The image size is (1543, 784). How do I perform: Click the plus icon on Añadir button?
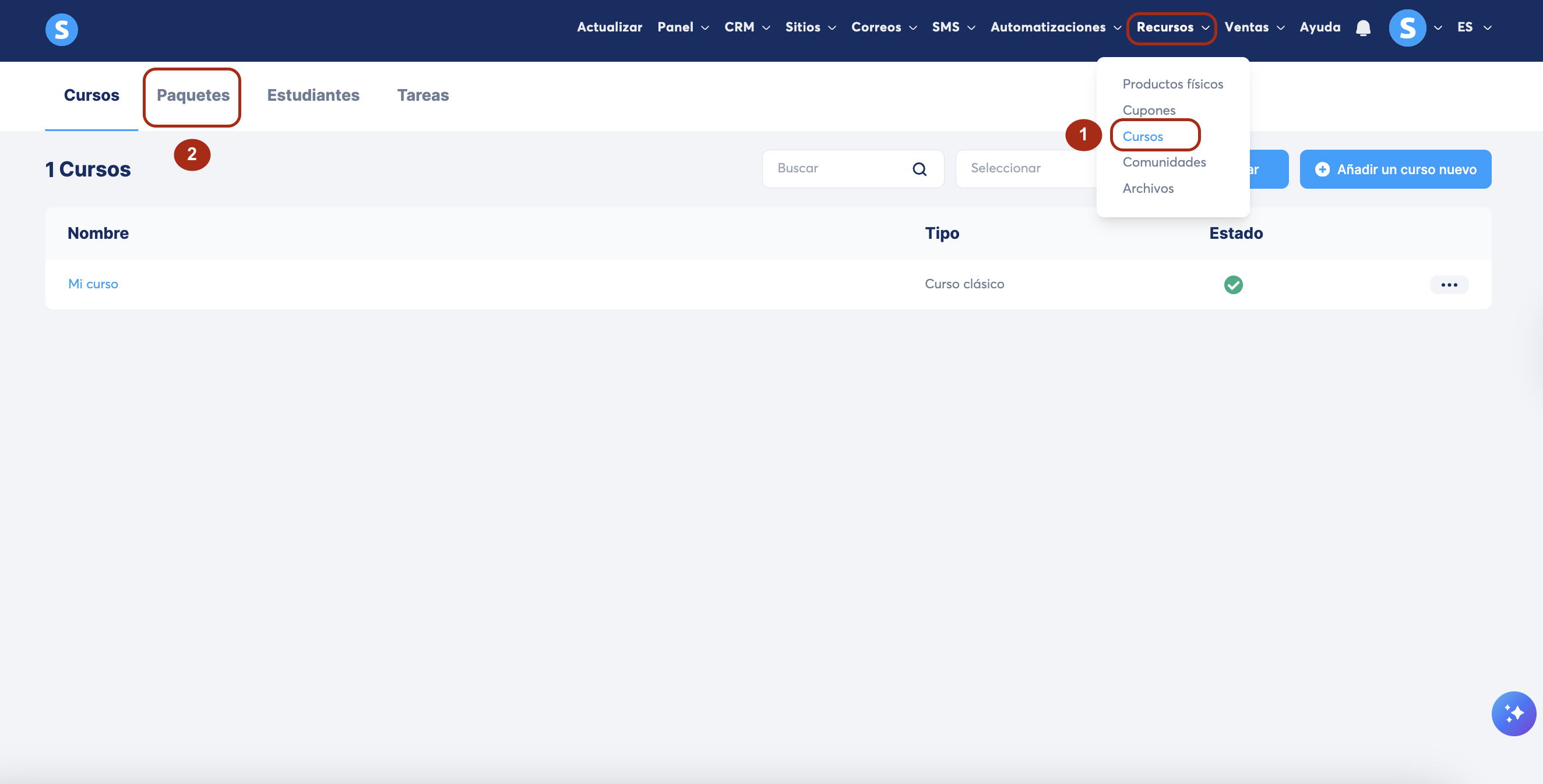pos(1322,169)
